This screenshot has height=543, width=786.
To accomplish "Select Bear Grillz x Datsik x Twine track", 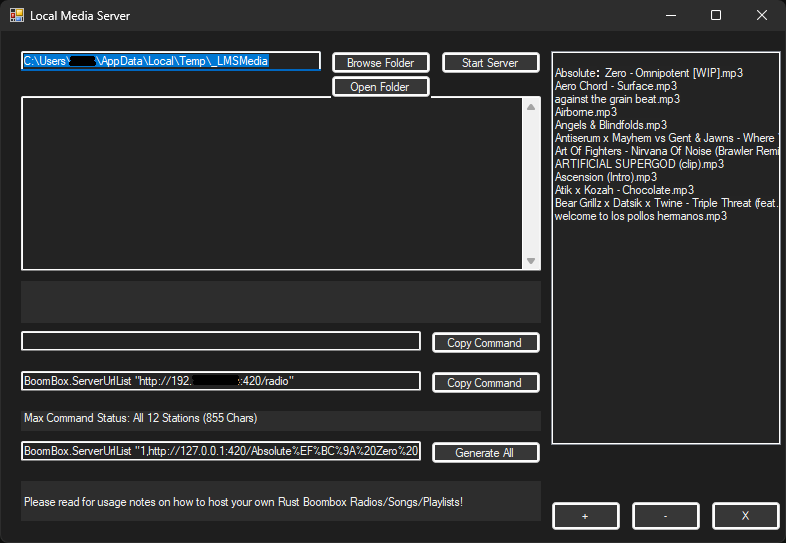I will [x=666, y=204].
